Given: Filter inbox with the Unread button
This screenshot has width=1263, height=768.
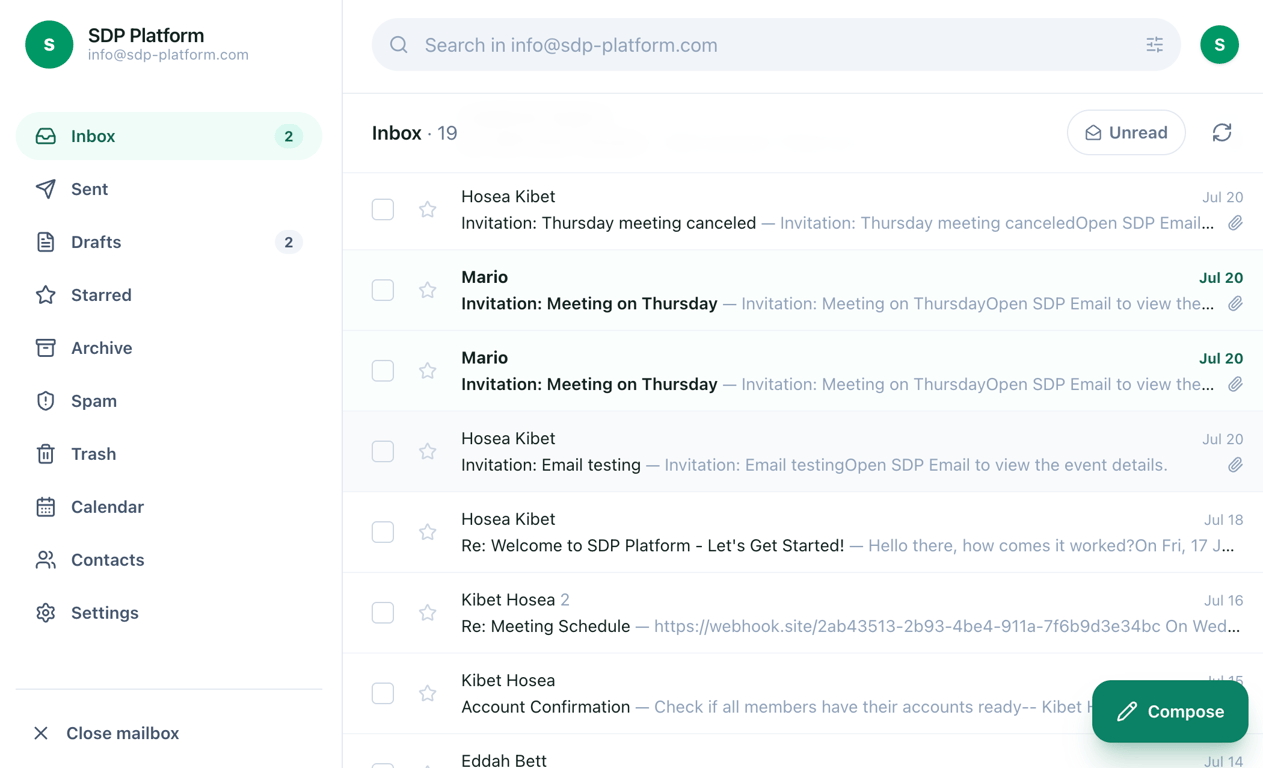Looking at the screenshot, I should pyautogui.click(x=1126, y=133).
